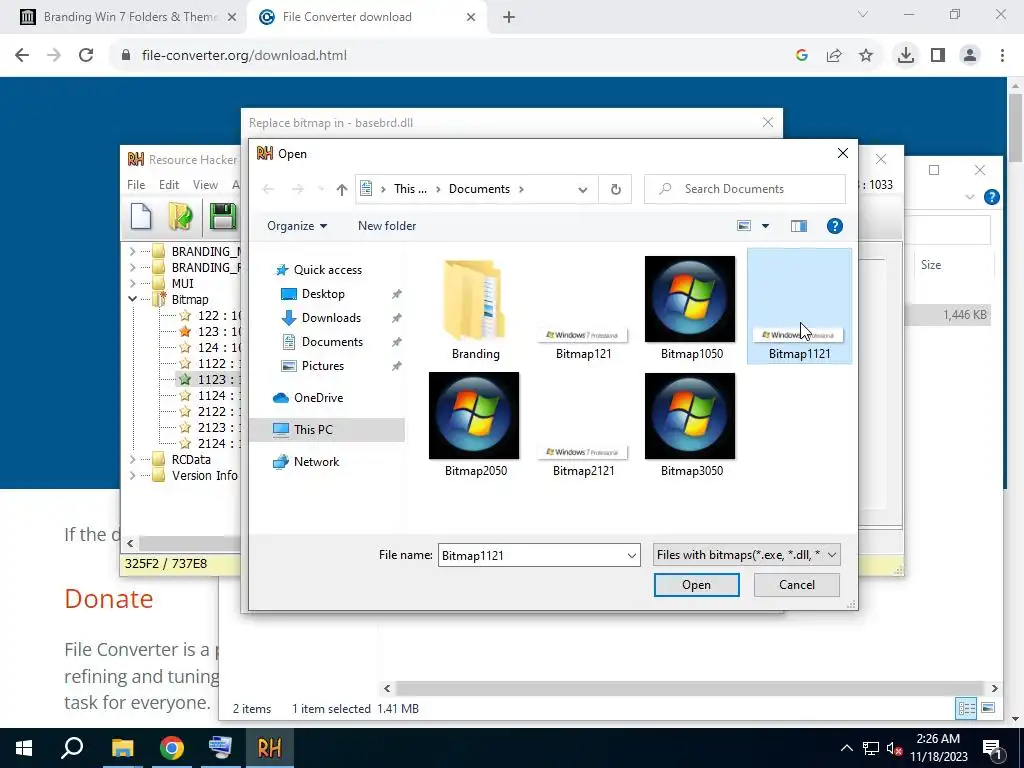Image resolution: width=1024 pixels, height=768 pixels.
Task: Click the Open button
Action: (x=696, y=585)
